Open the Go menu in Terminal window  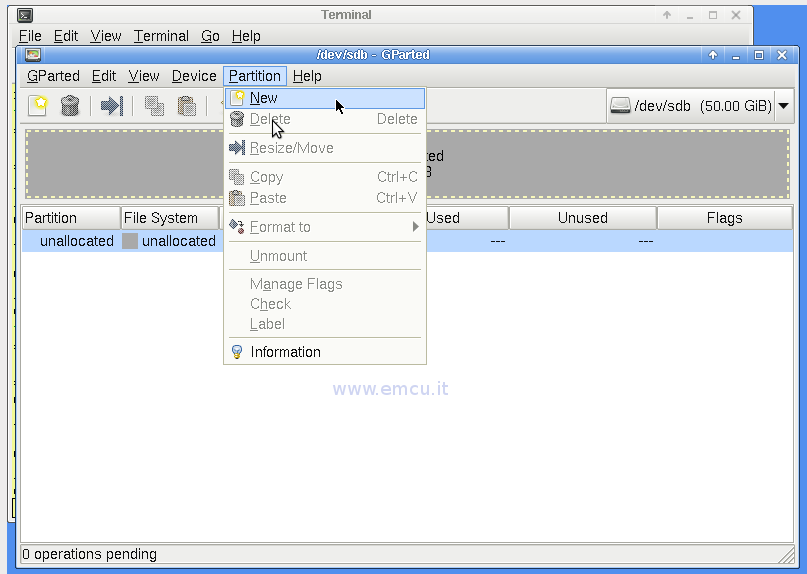[x=210, y=36]
